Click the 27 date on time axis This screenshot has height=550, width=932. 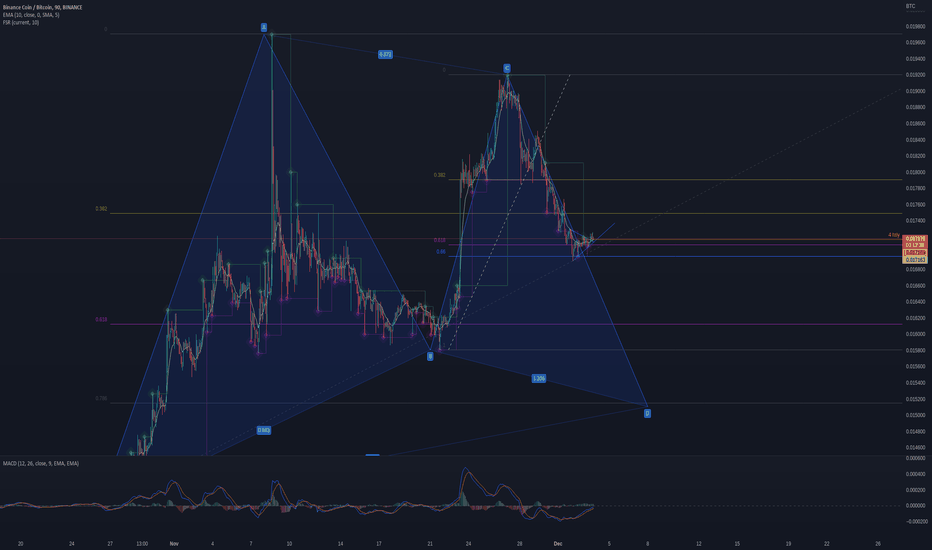tap(110, 543)
